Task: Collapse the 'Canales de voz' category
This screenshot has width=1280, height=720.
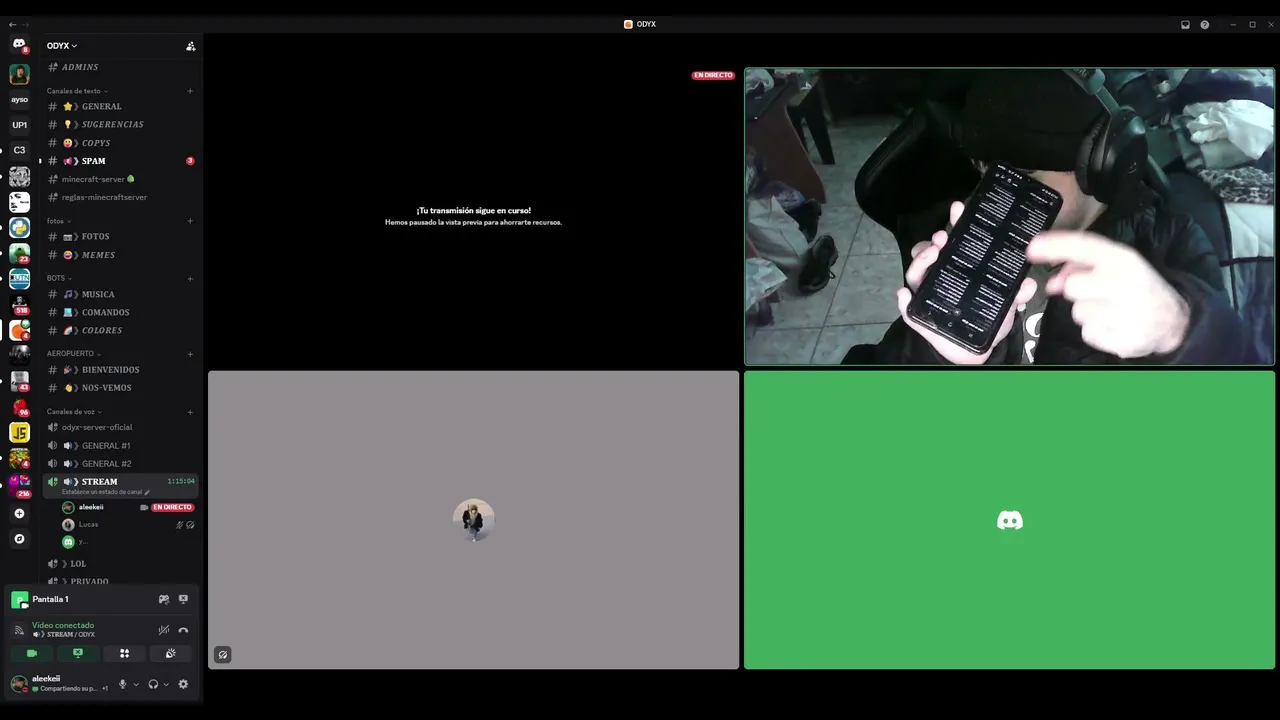Action: (74, 412)
